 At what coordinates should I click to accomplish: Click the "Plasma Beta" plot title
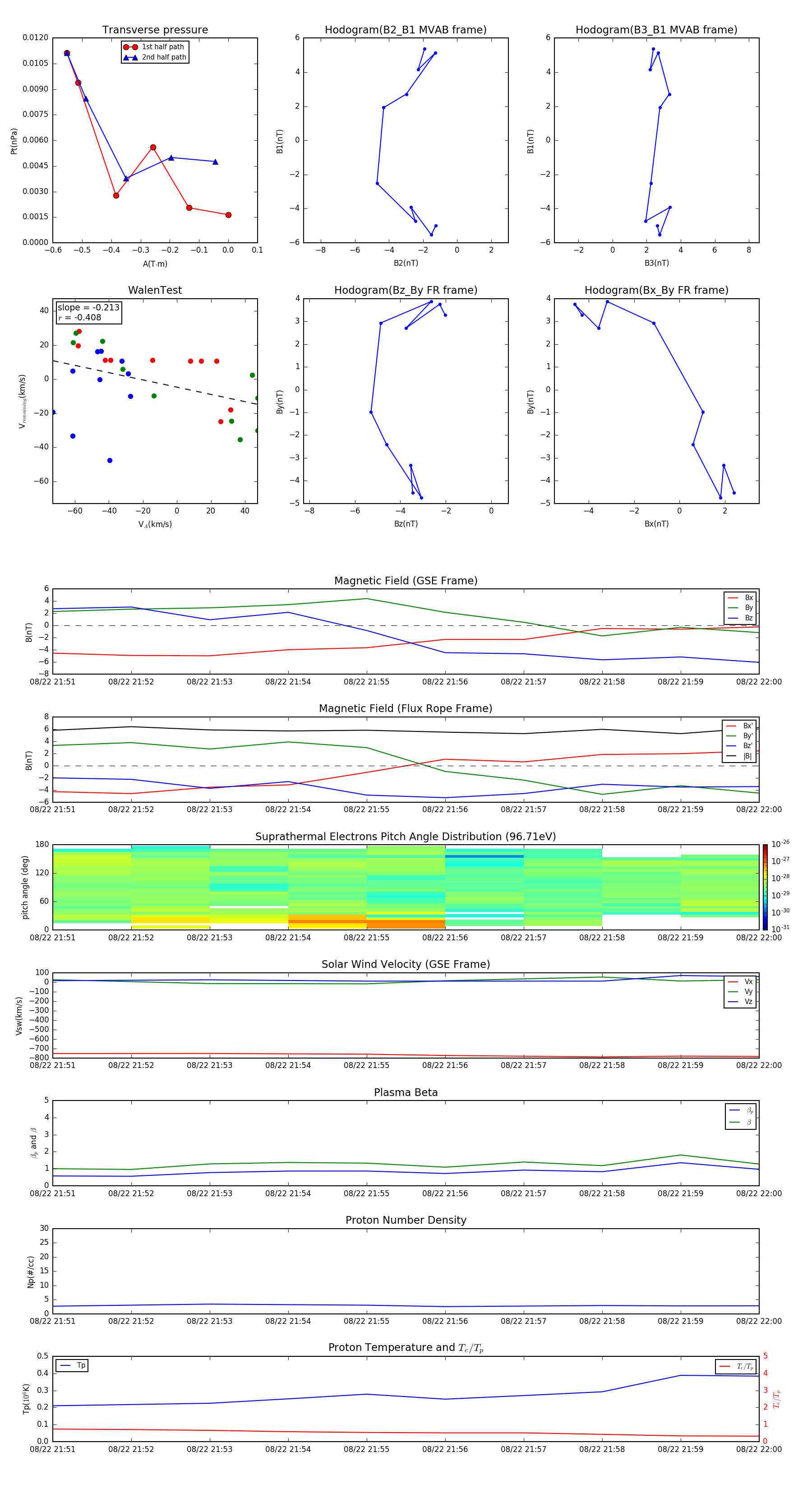pos(406,1093)
